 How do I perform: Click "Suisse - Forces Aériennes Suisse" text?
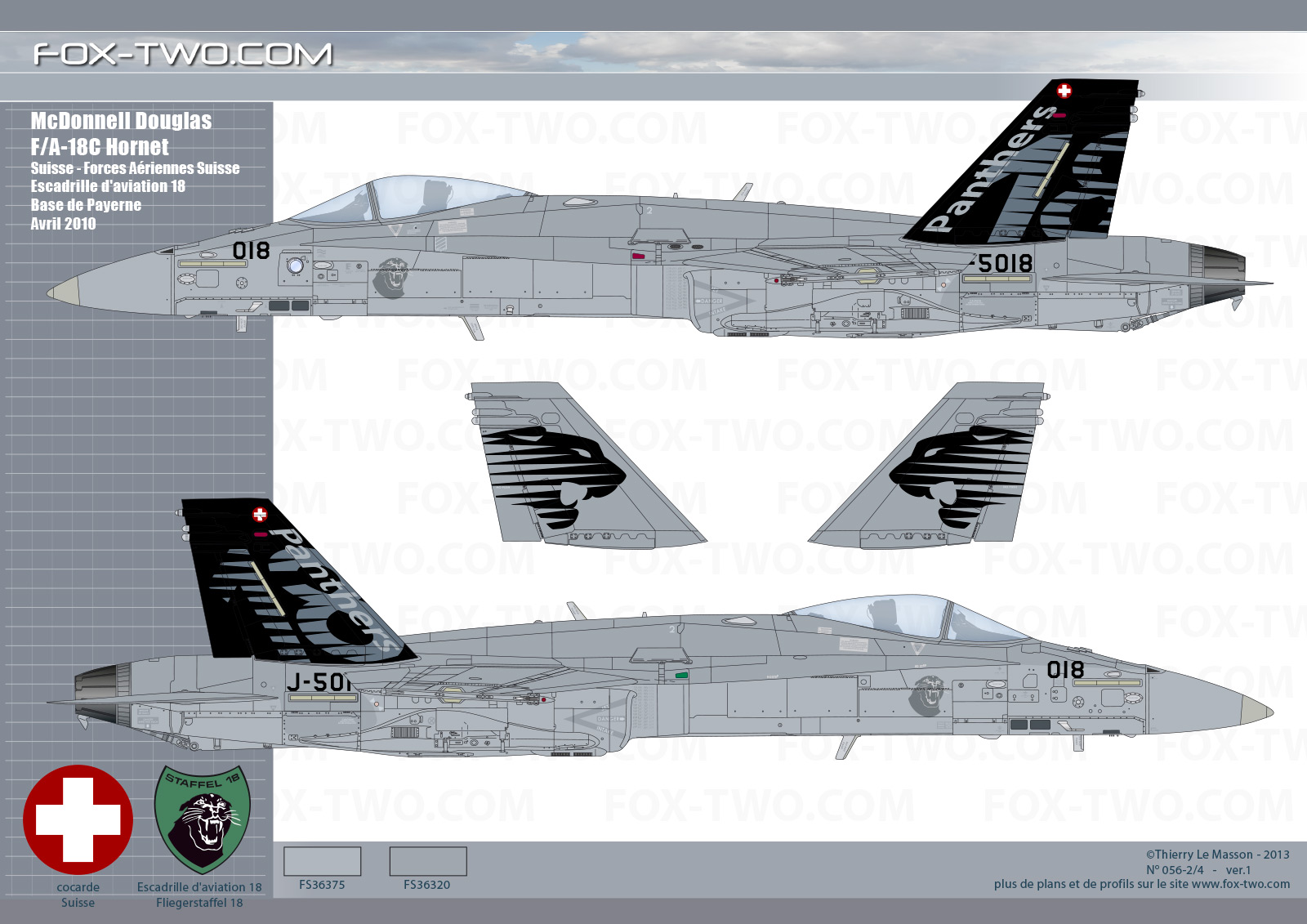[135, 168]
